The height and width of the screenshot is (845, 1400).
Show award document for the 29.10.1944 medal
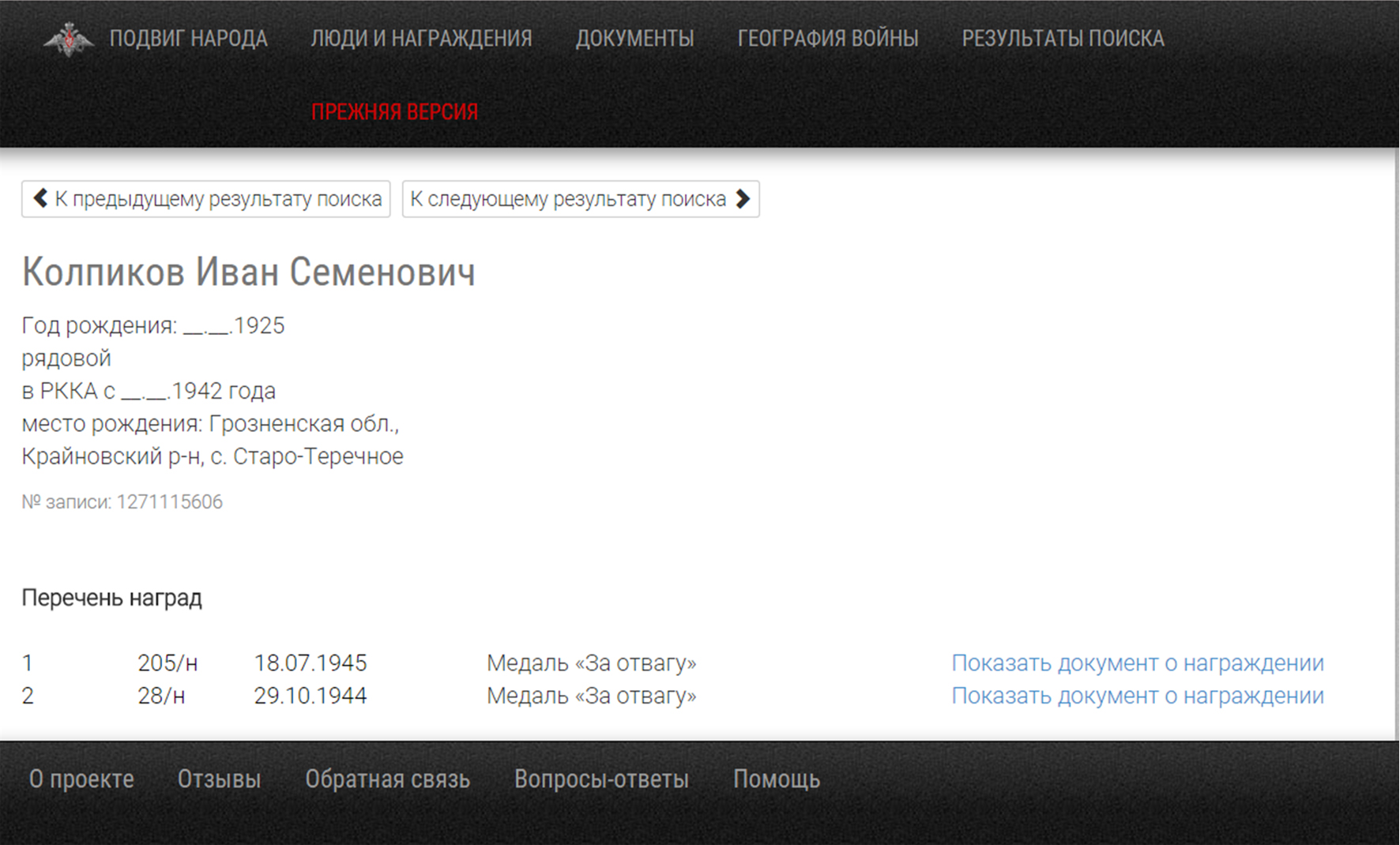point(1137,696)
